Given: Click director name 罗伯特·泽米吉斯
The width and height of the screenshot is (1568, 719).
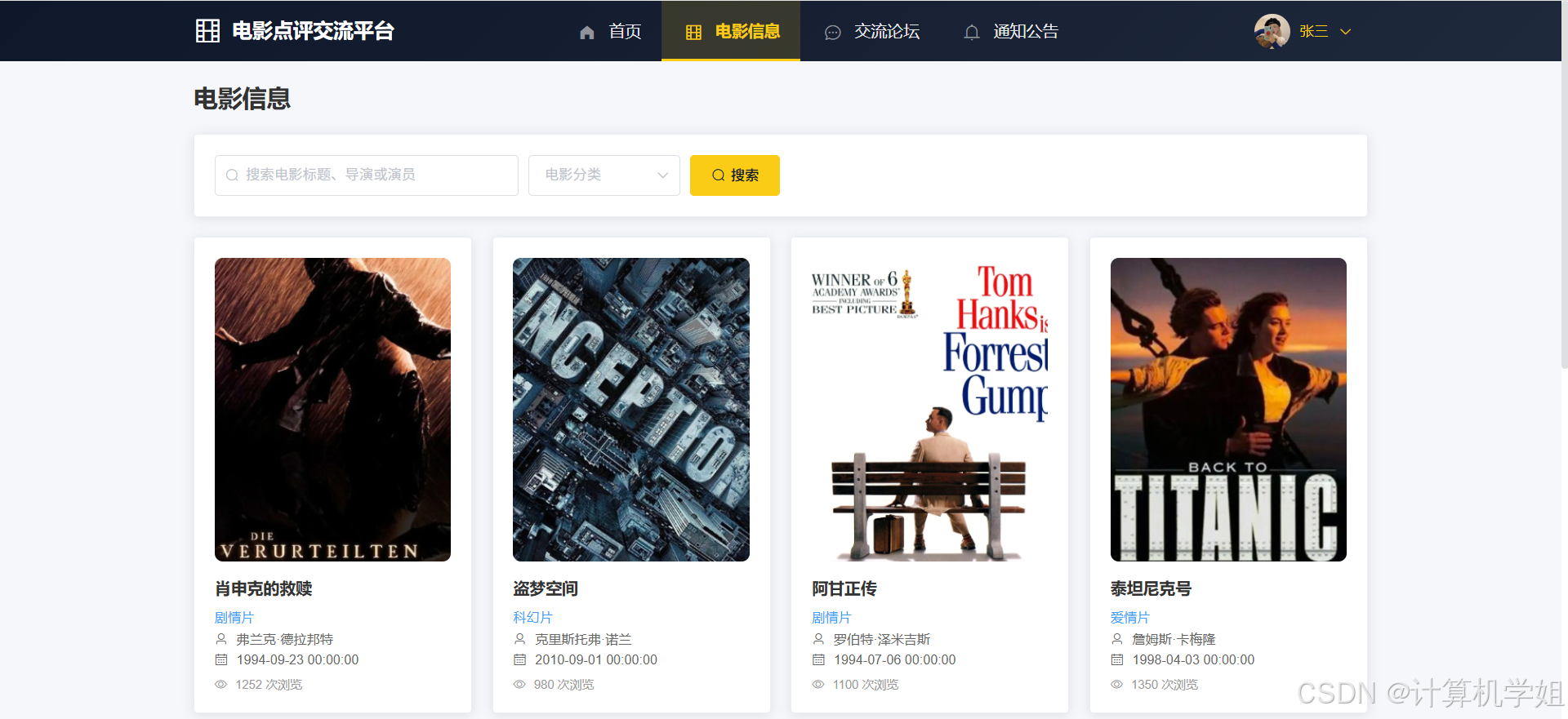Looking at the screenshot, I should pyautogui.click(x=882, y=639).
